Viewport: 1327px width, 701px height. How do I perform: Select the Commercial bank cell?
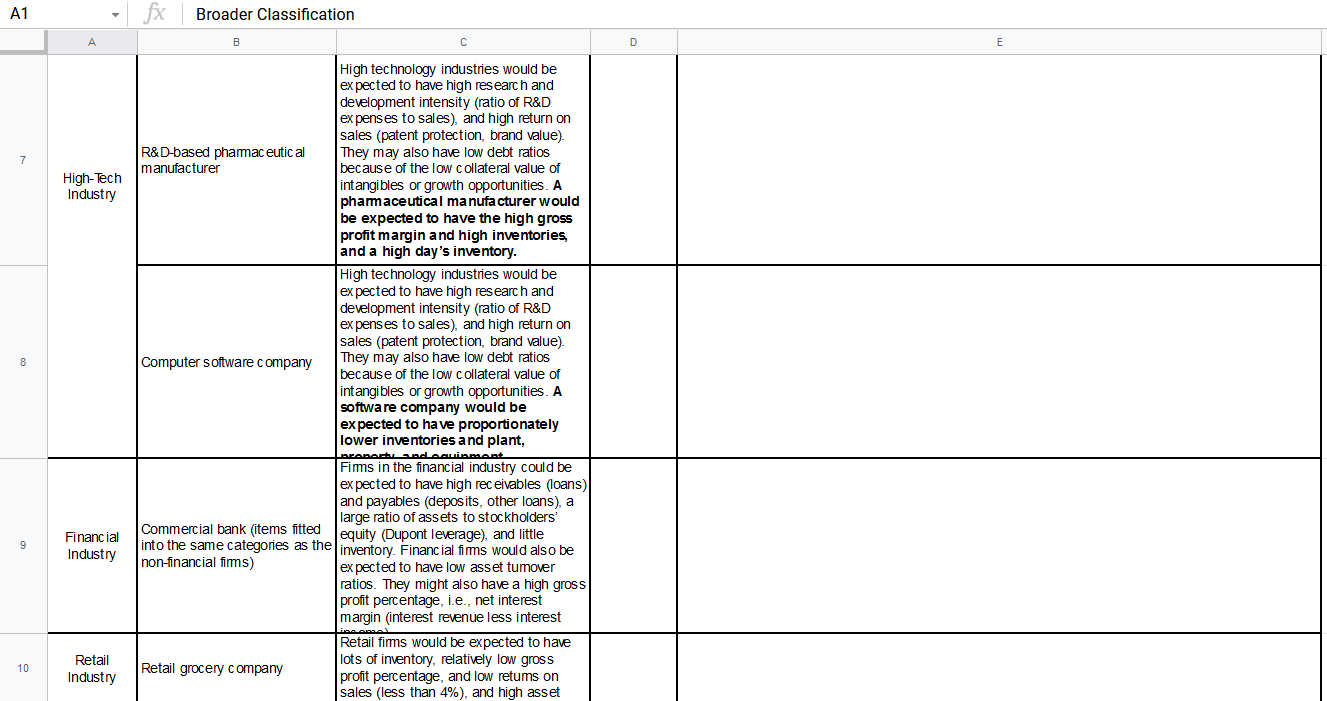tap(236, 545)
